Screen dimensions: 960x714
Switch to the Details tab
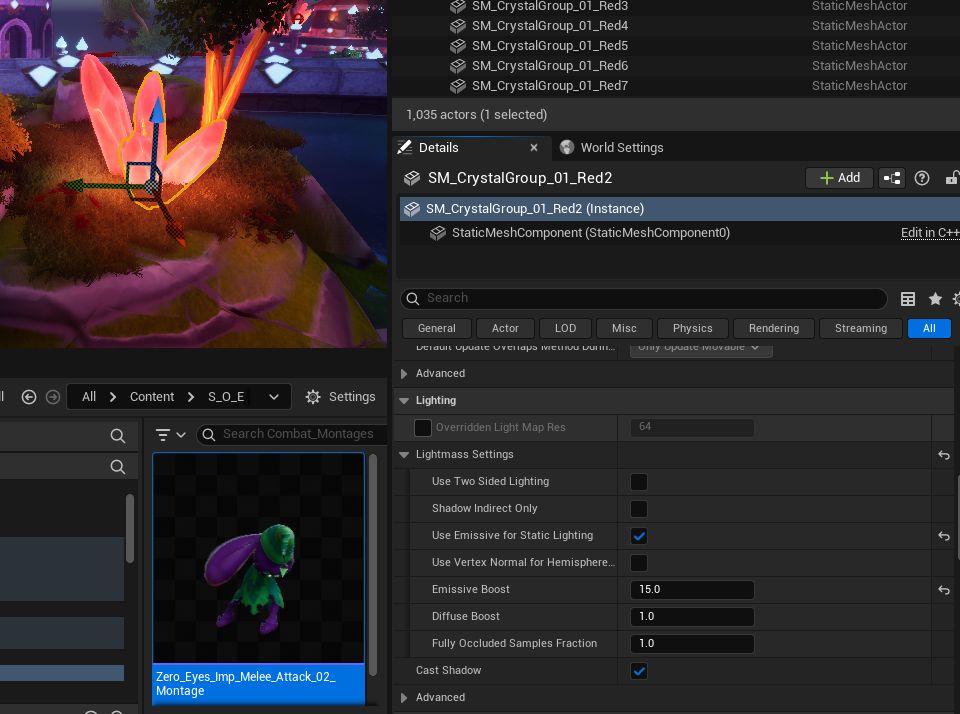point(438,148)
